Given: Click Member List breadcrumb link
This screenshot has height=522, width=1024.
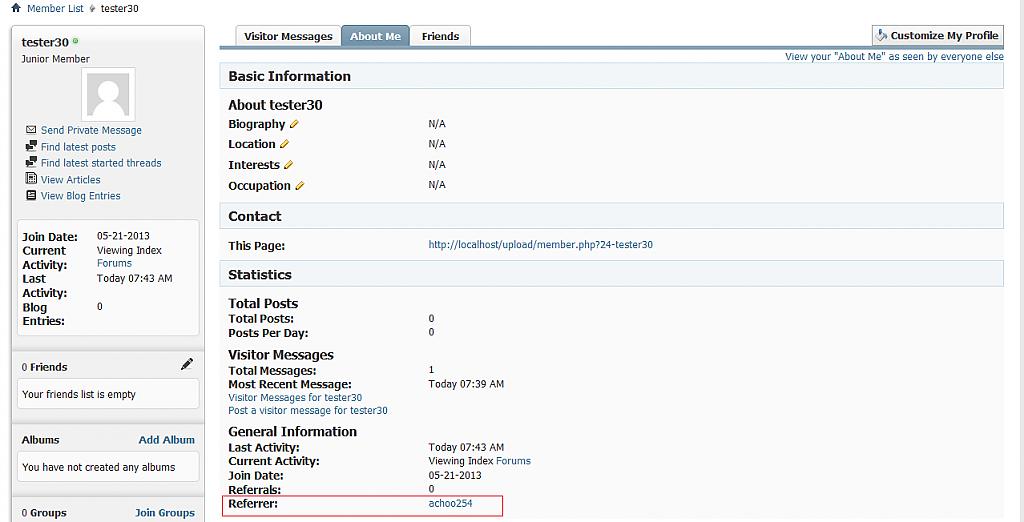Looking at the screenshot, I should pos(55,8).
